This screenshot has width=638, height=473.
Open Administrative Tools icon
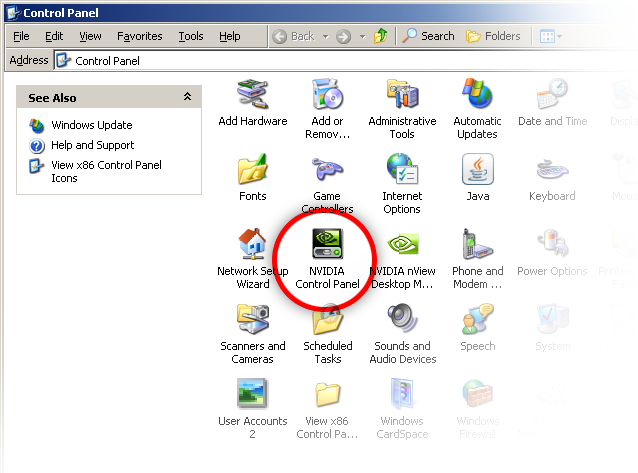point(402,94)
